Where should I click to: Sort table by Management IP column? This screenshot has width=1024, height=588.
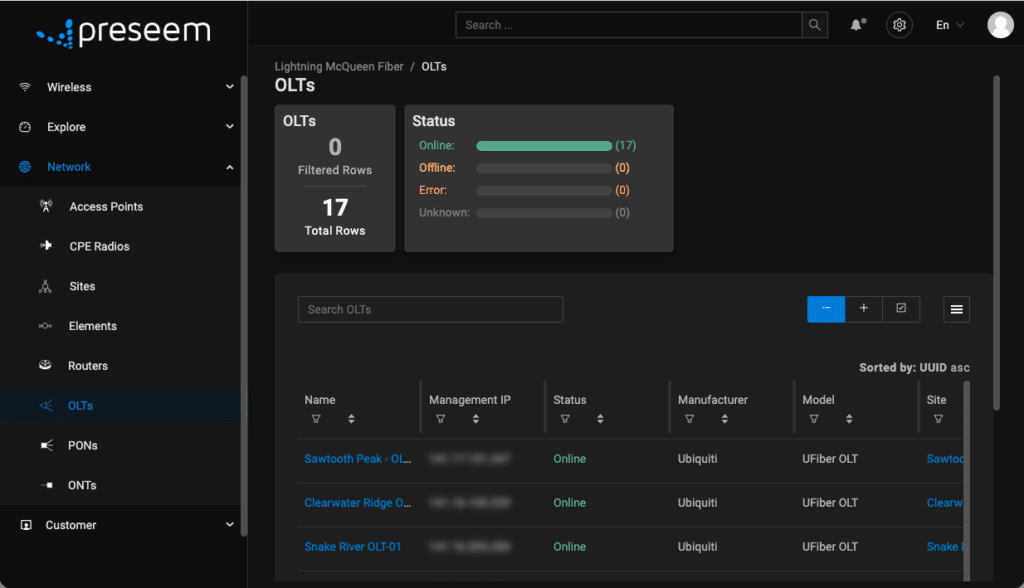pyautogui.click(x=476, y=419)
